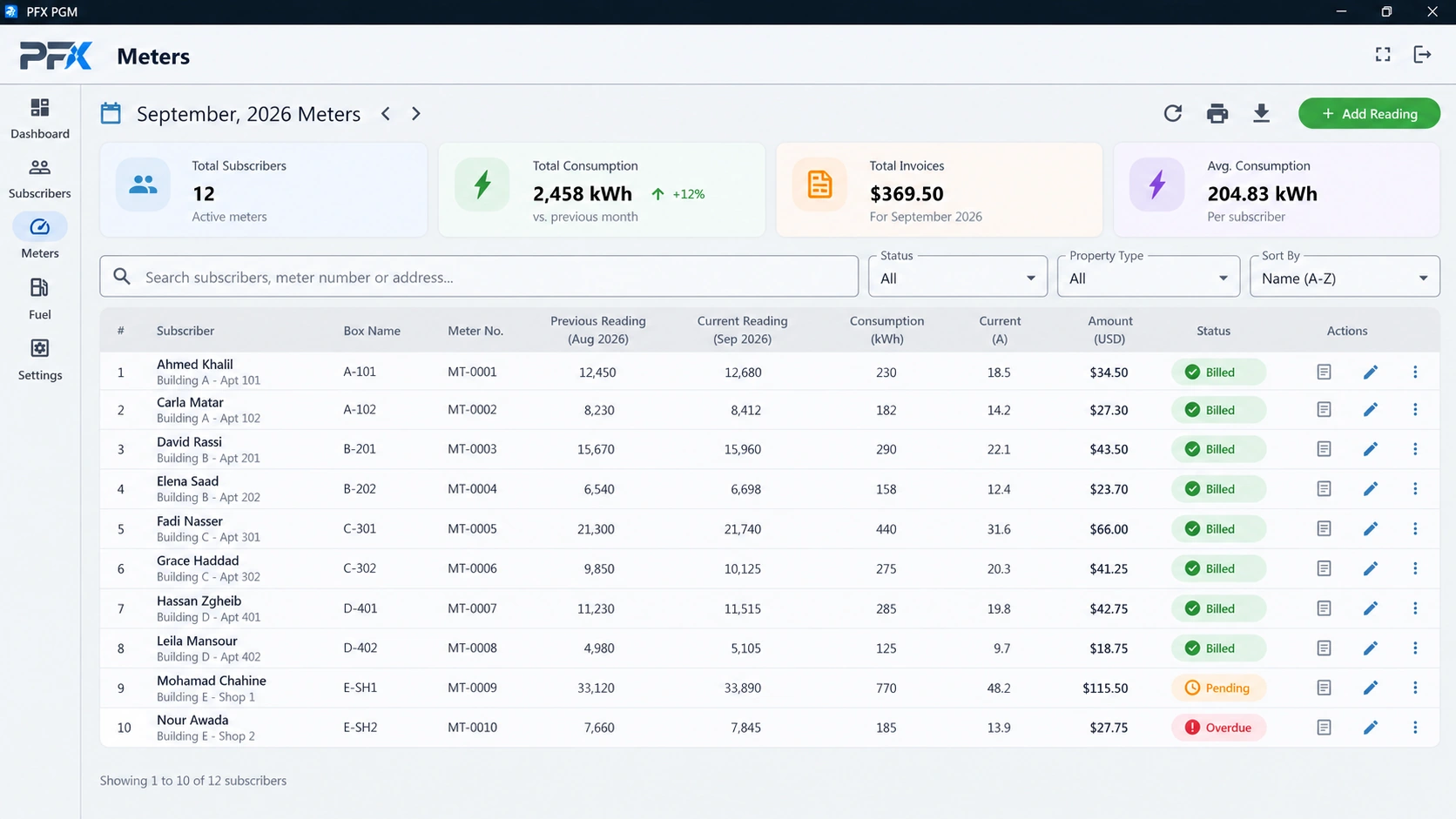Click meter number MT-0005
1456x819 pixels.
coord(472,528)
